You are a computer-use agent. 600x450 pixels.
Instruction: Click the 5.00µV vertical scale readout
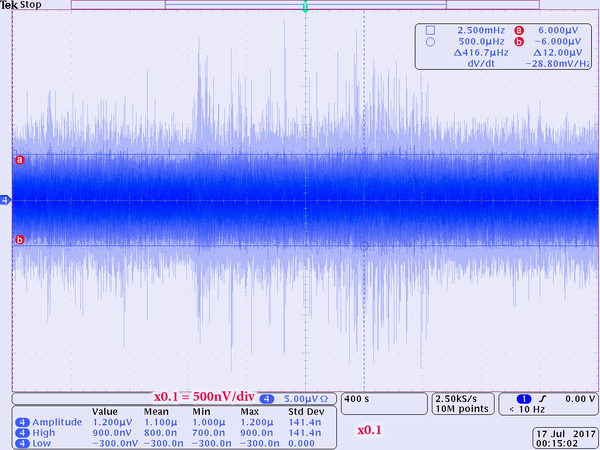(x=305, y=399)
